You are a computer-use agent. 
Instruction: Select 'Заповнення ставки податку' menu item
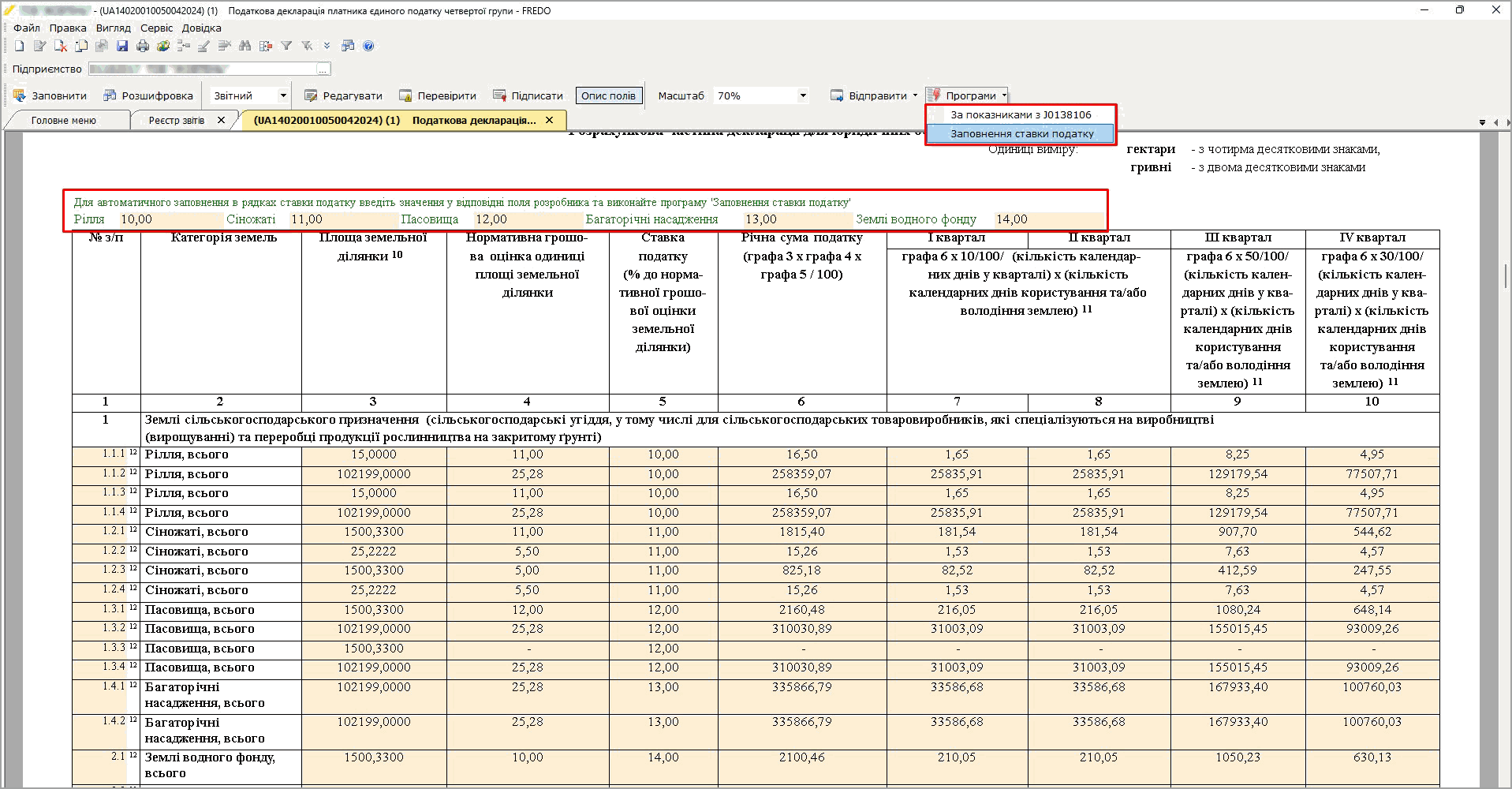[1021, 134]
